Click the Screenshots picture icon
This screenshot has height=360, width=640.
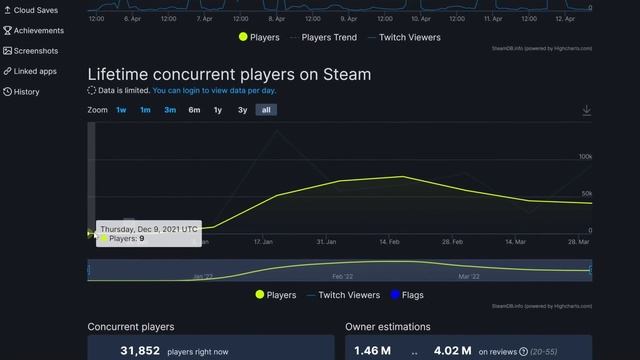[7, 51]
